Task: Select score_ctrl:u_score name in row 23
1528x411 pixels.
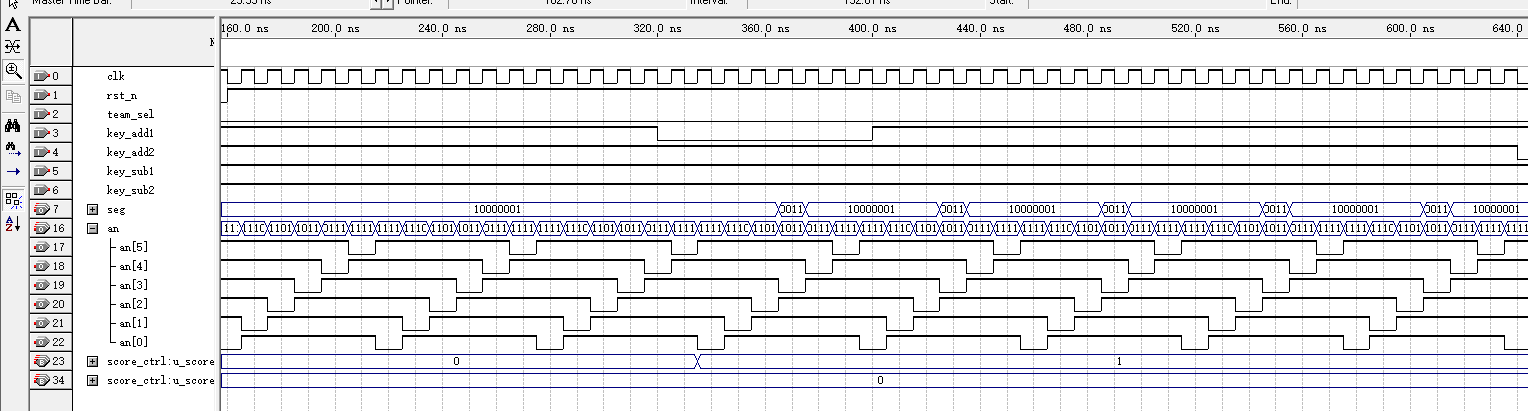Action: click(160, 361)
